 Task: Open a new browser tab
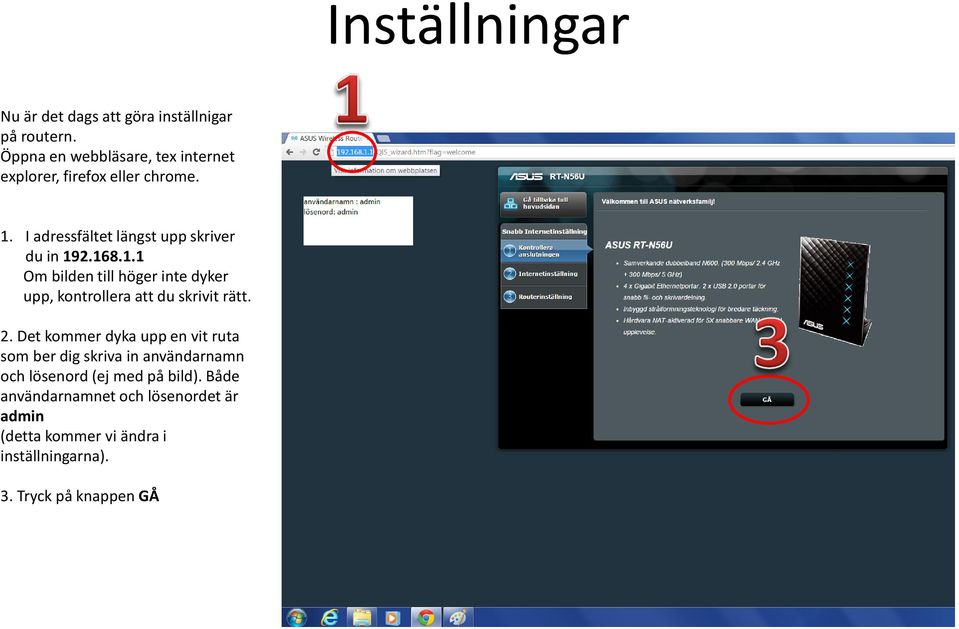coord(383,138)
